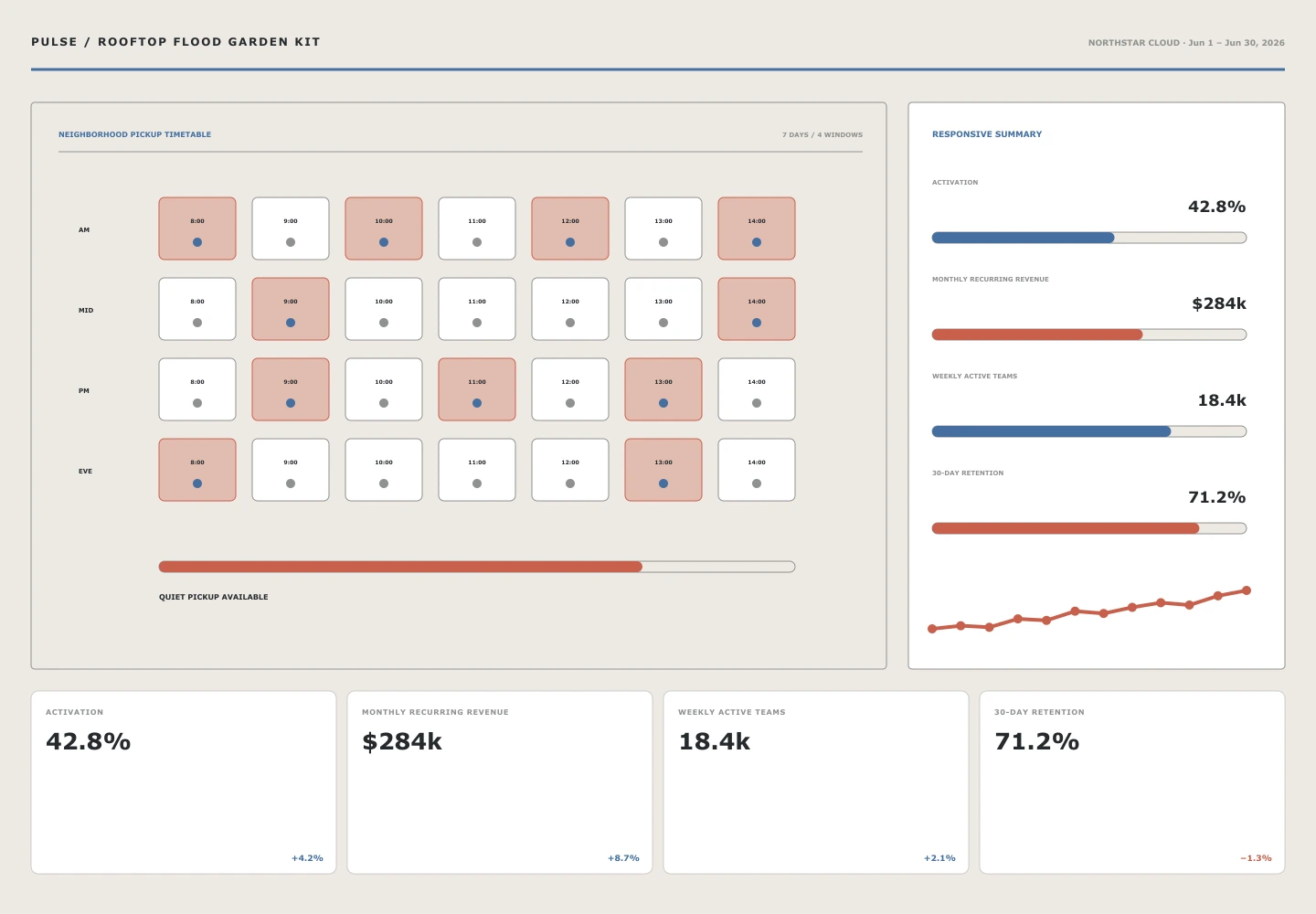Viewport: 1316px width, 914px height.
Task: Toggle the AM row 10:00 slot
Action: pyautogui.click(x=384, y=228)
